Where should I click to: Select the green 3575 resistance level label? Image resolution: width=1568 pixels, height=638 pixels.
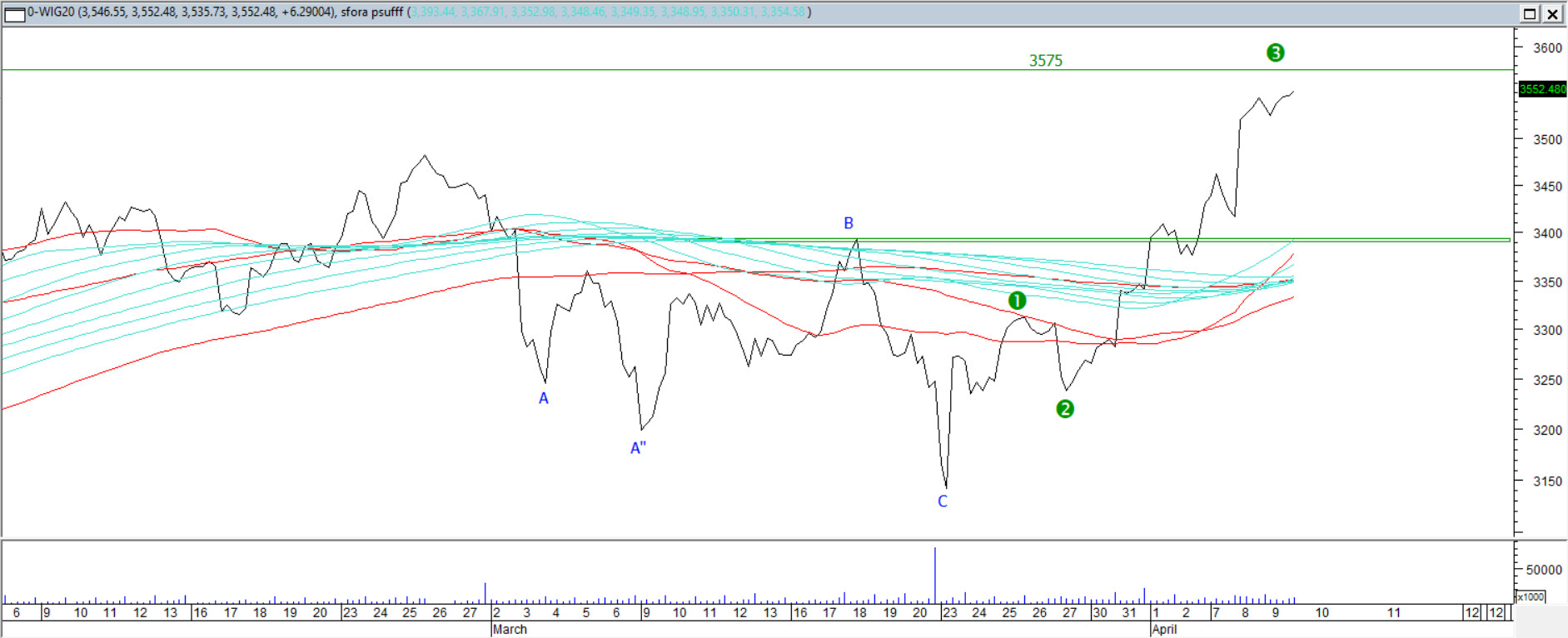[x=1045, y=61]
